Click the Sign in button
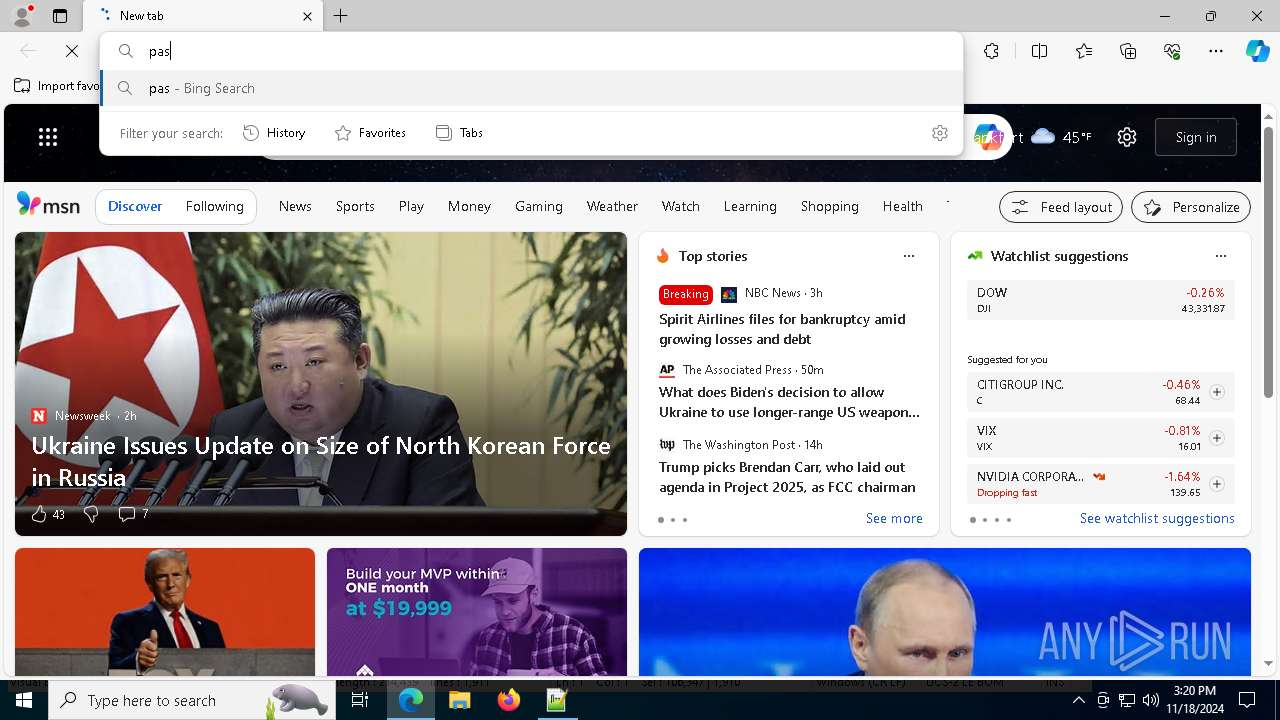 pos(1196,137)
